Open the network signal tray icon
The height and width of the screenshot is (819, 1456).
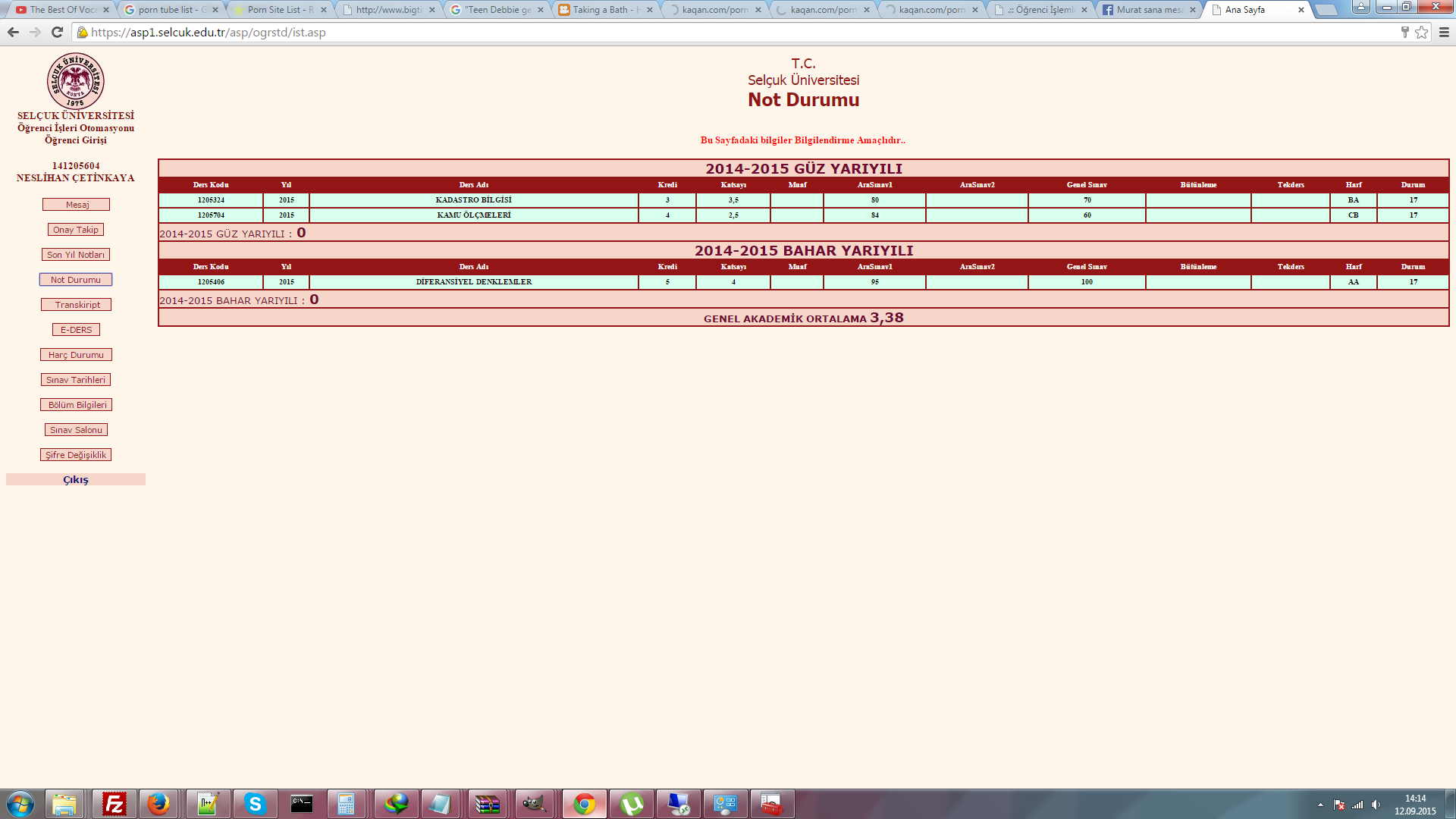click(x=1357, y=805)
